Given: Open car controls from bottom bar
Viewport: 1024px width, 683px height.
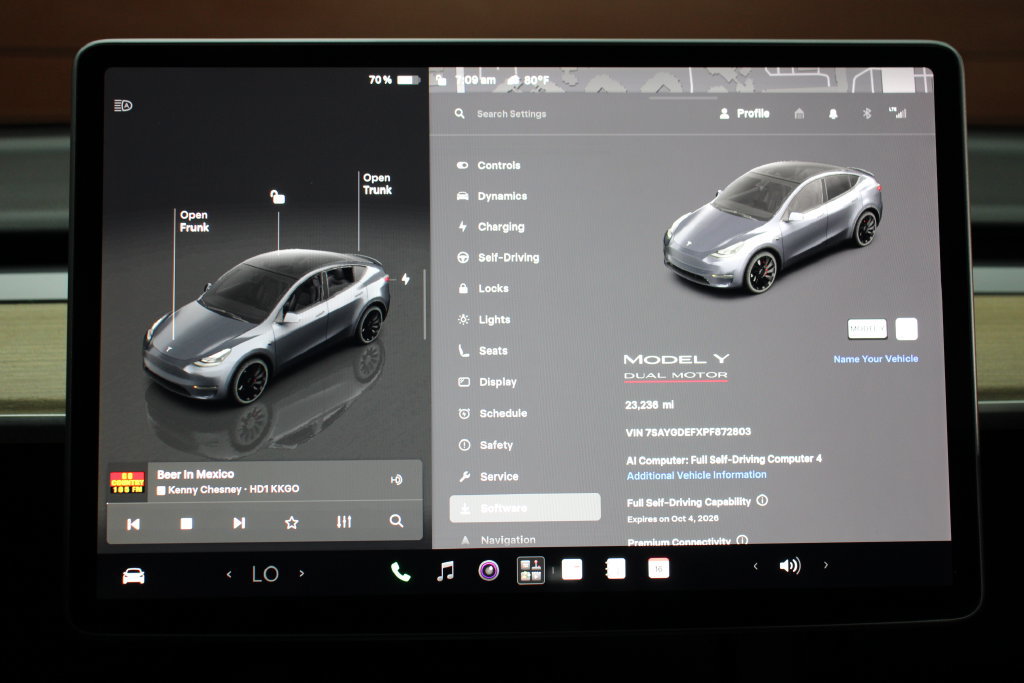Looking at the screenshot, I should point(133,576).
